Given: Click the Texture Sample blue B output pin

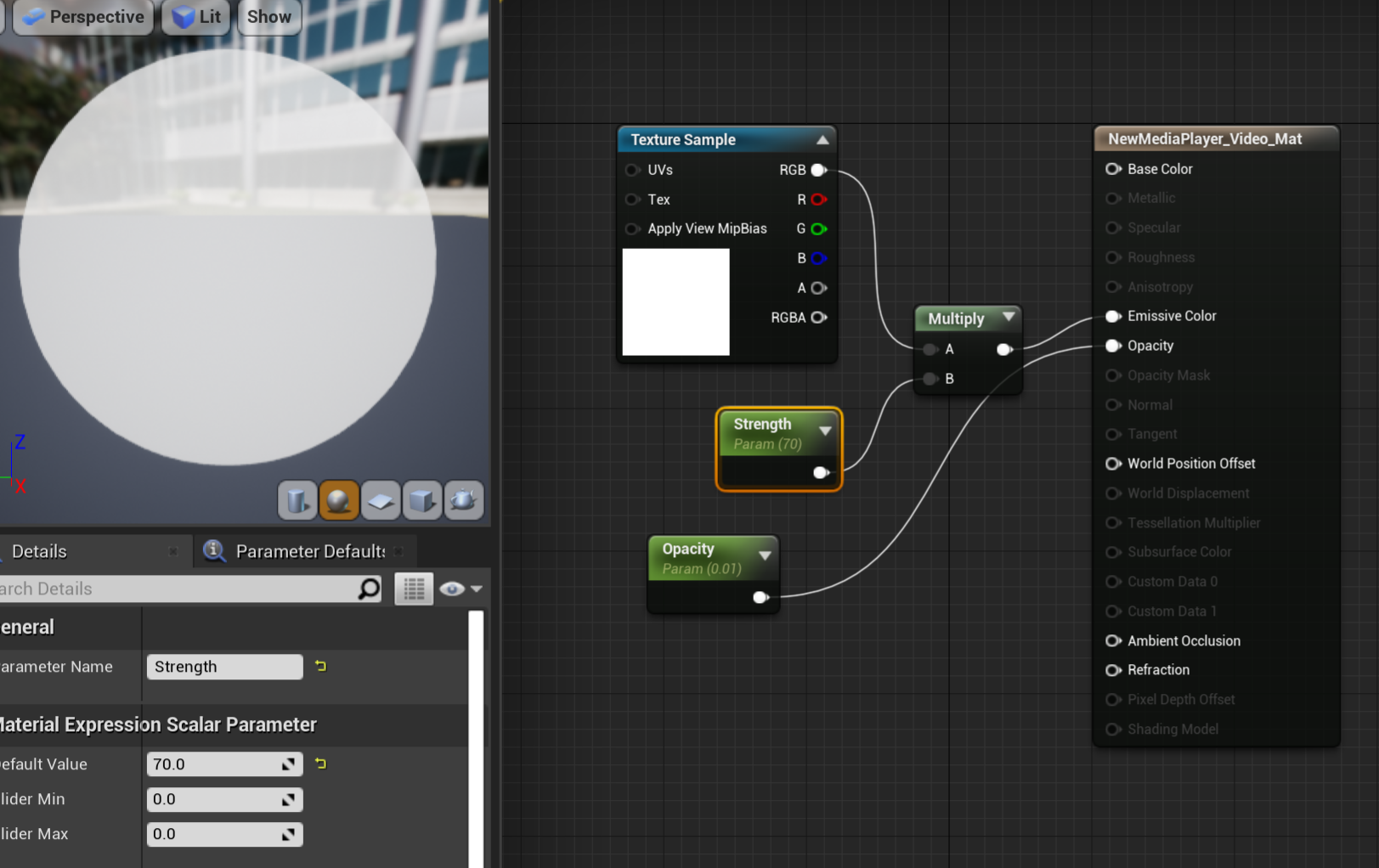Looking at the screenshot, I should coord(818,258).
